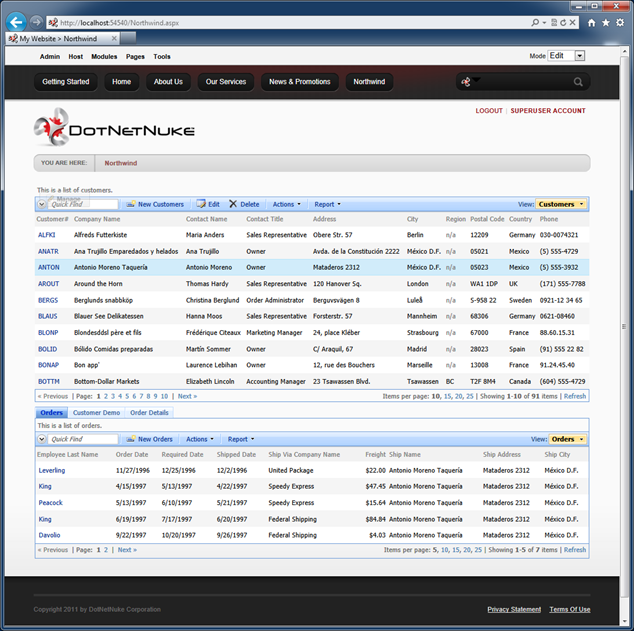Switch to the Order Details tab

point(149,413)
